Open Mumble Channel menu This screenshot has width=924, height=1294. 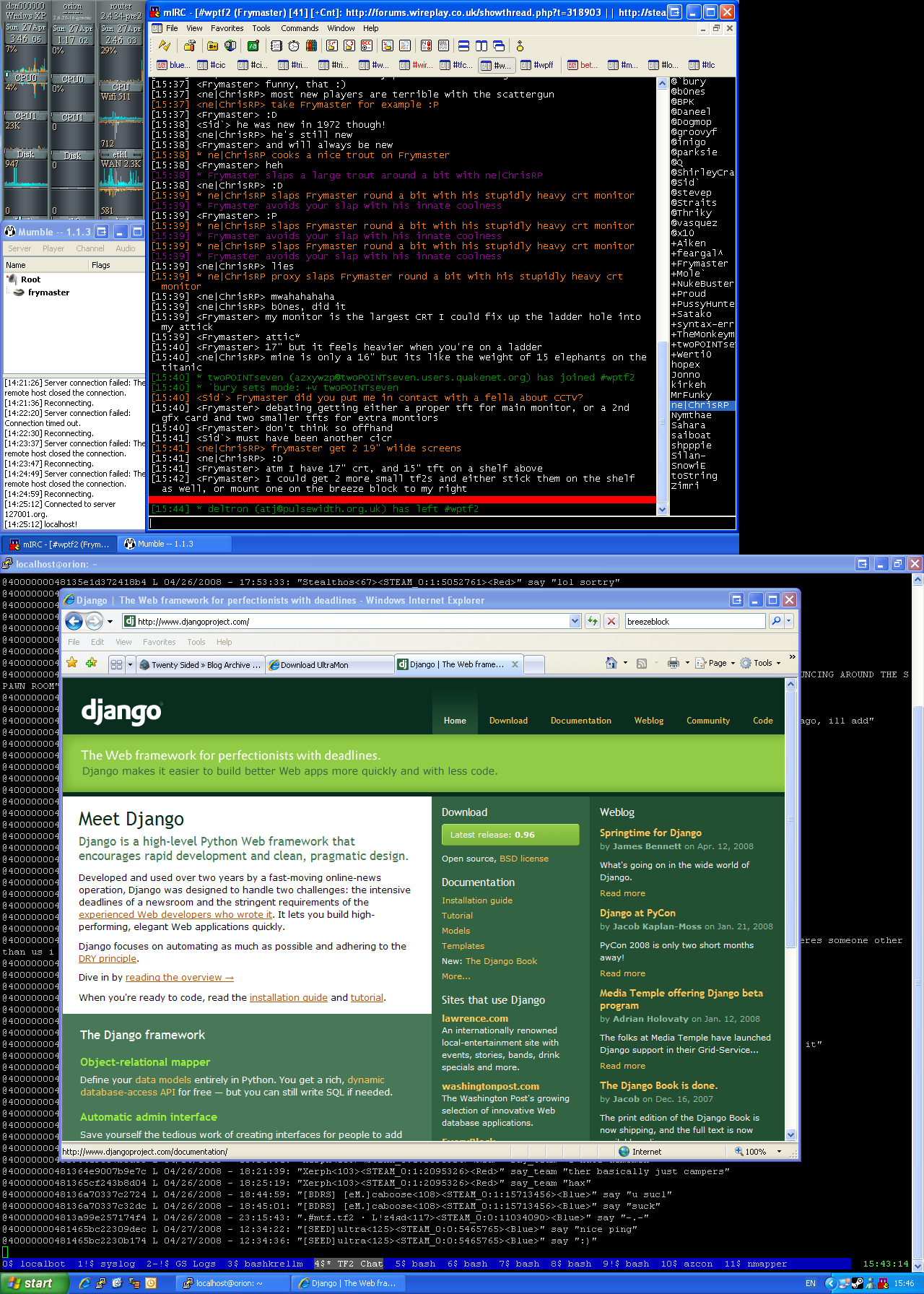(x=90, y=248)
